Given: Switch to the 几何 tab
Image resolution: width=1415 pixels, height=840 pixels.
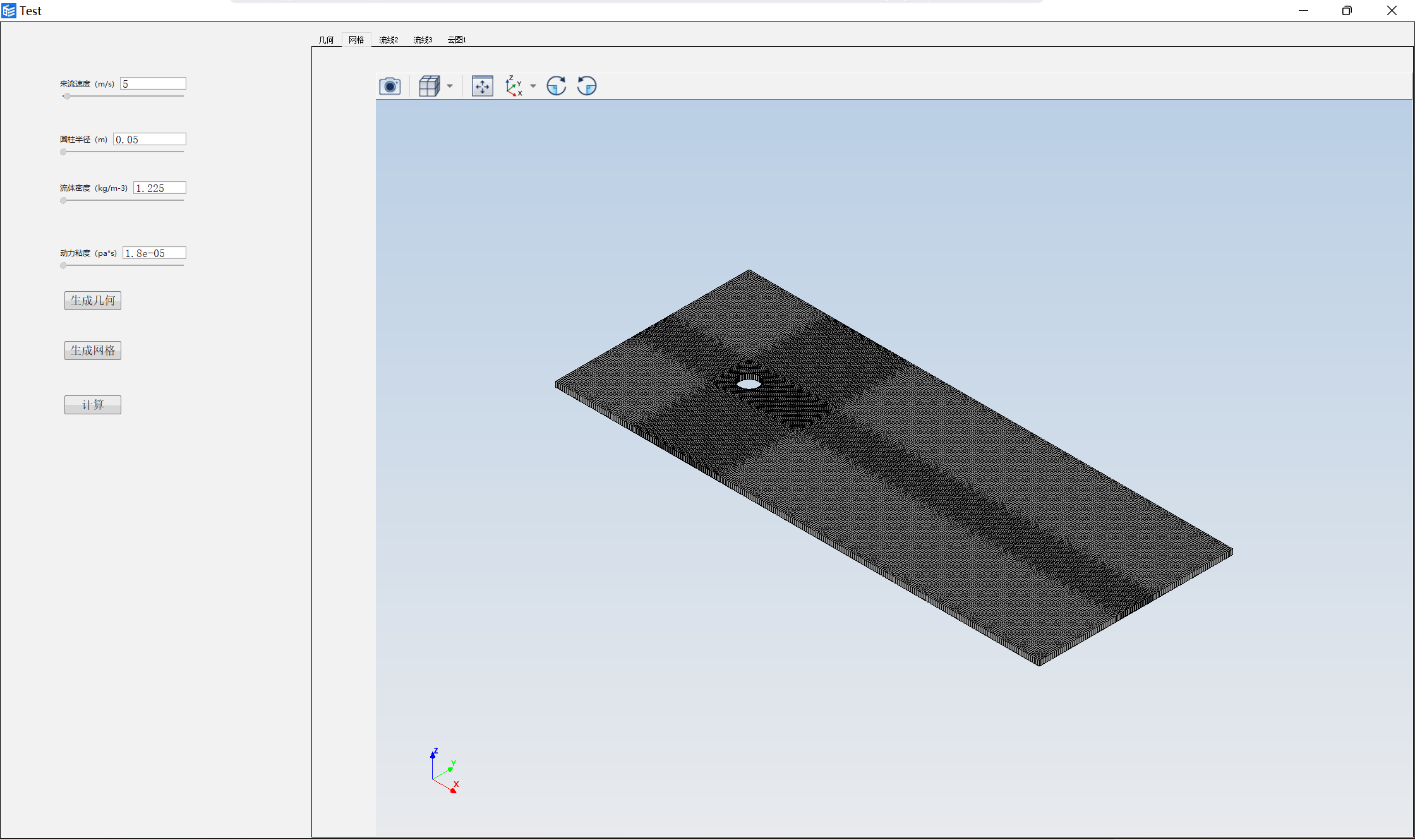Looking at the screenshot, I should point(326,40).
